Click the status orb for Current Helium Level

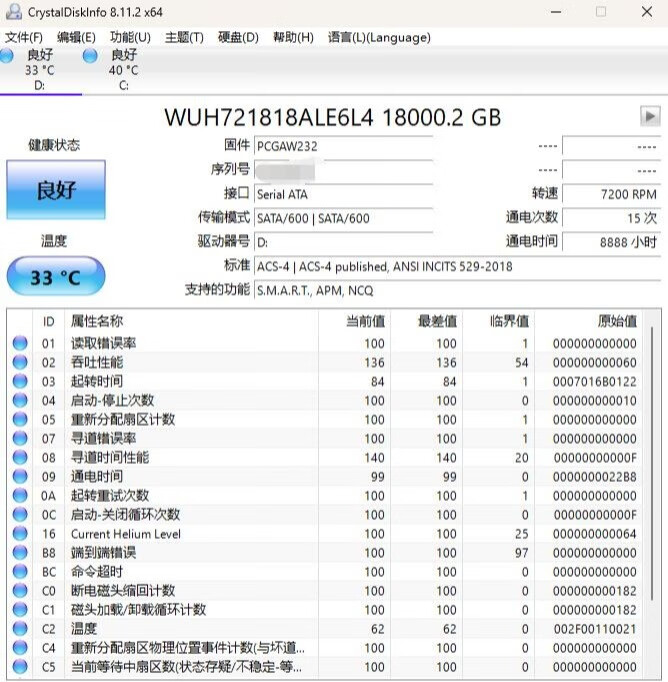click(20, 533)
